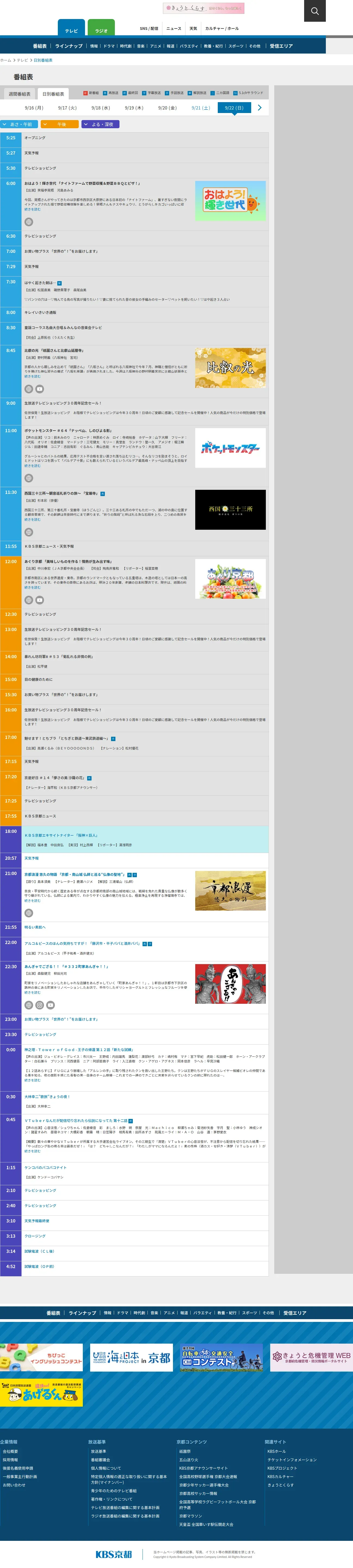Open 自転車交通安全CMコンテスト banner
353x1568 pixels.
[222, 1357]
